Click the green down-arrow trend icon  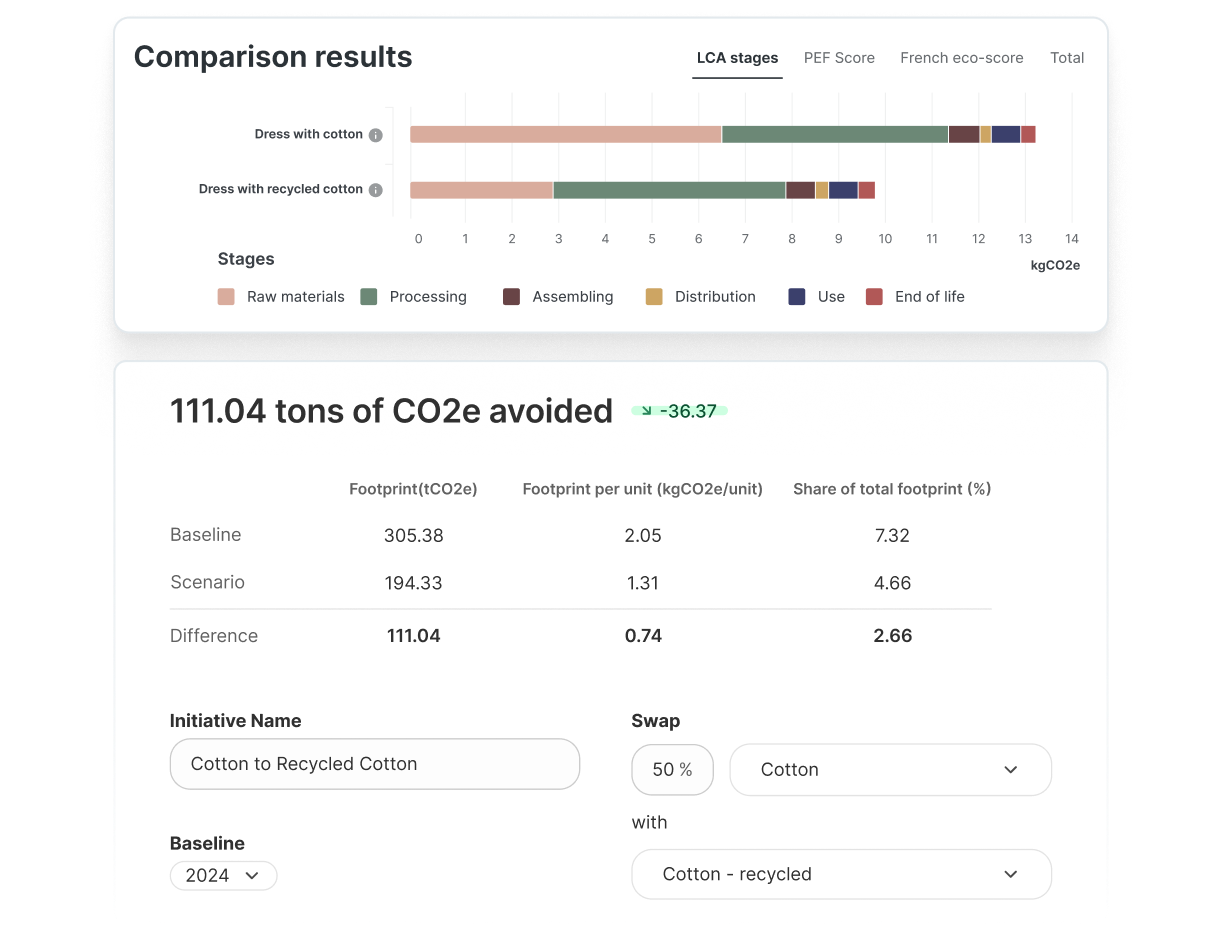click(646, 411)
